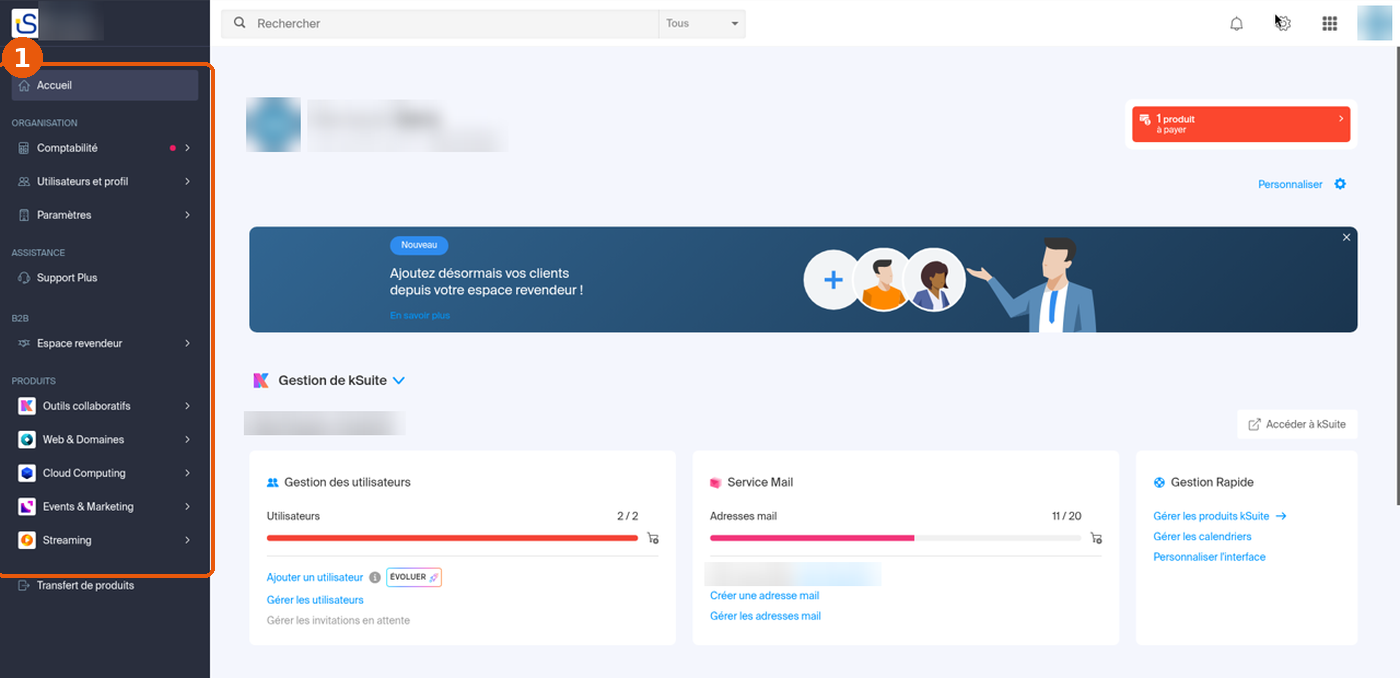Click the Comptabilité calculator icon
The height and width of the screenshot is (678, 1400).
24,148
